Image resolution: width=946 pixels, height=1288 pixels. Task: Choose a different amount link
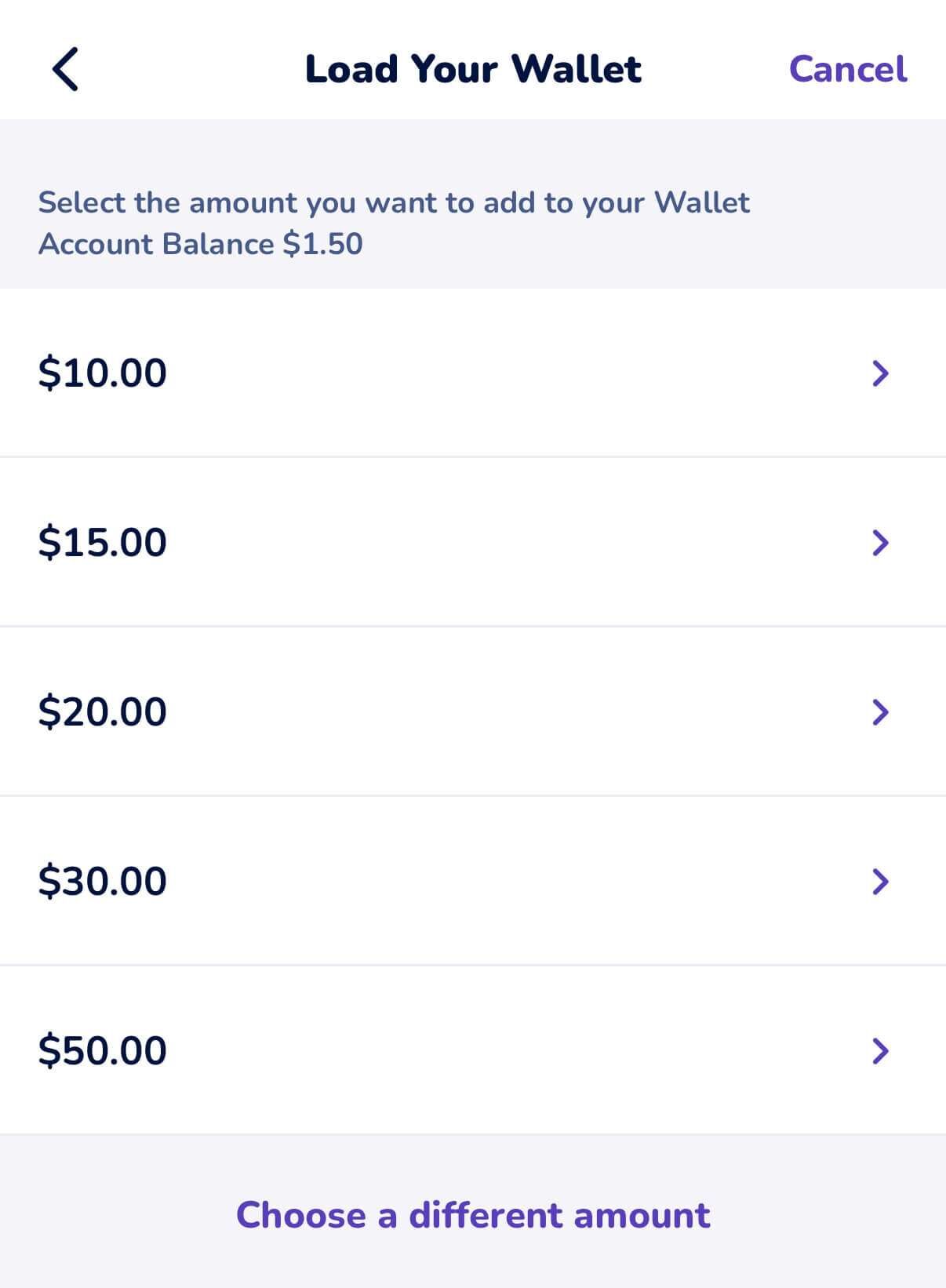473,1214
